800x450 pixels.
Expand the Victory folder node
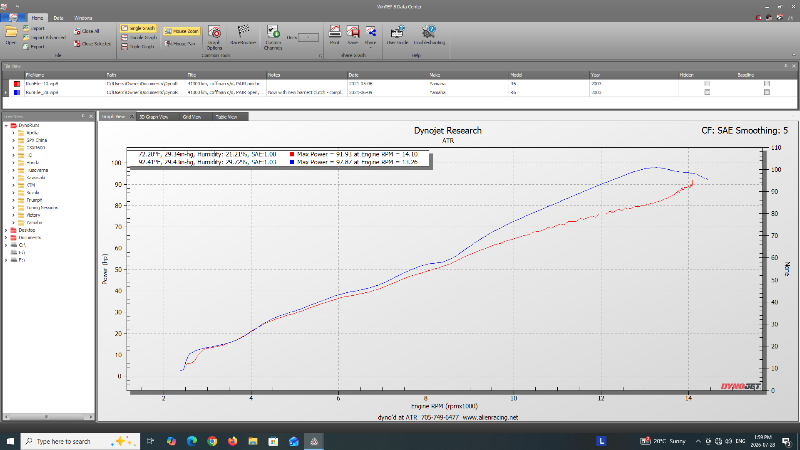(14, 215)
